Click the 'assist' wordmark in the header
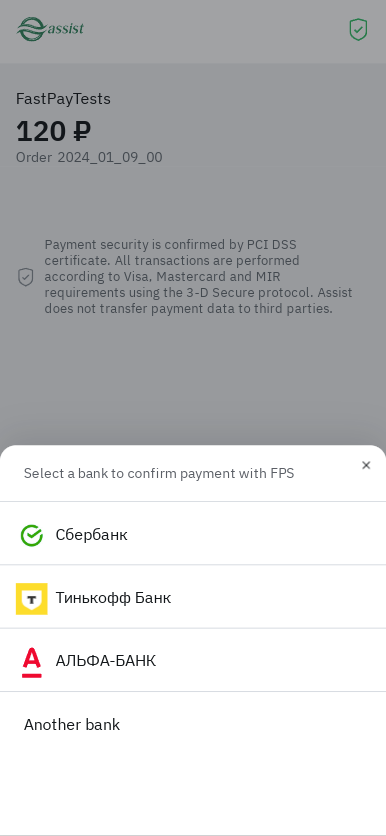 click(x=66, y=27)
